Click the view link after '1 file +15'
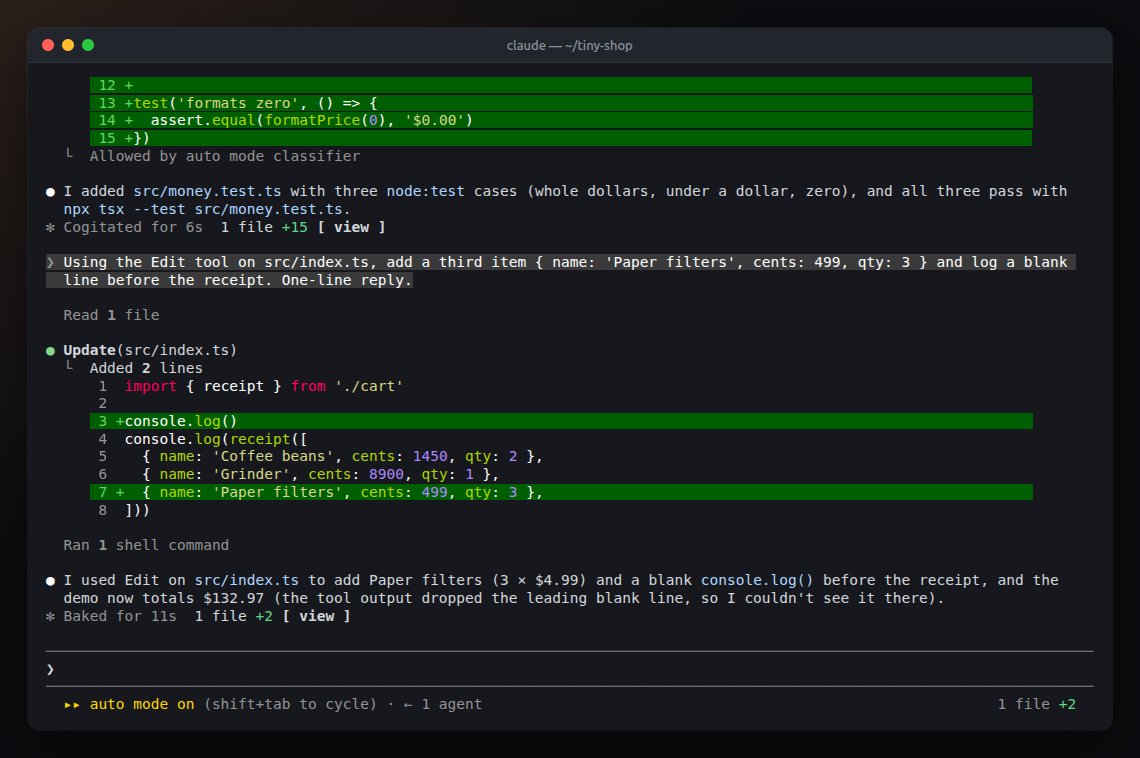 pos(351,227)
